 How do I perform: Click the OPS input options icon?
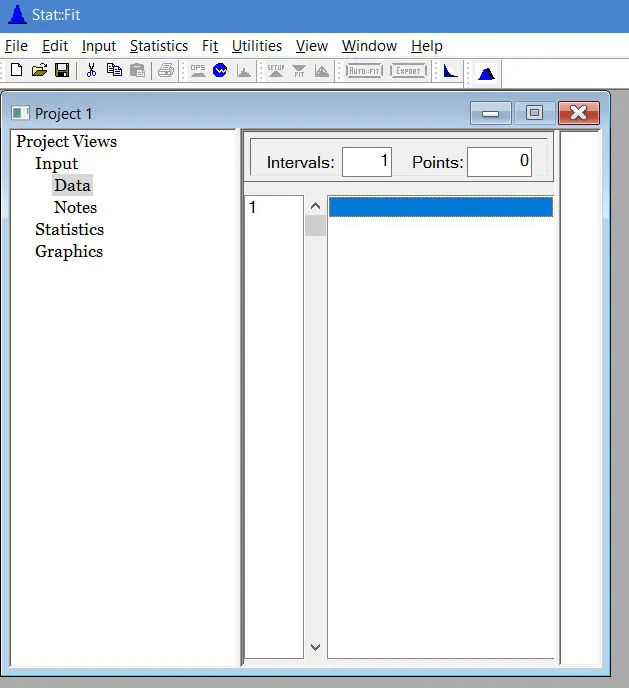coord(198,70)
